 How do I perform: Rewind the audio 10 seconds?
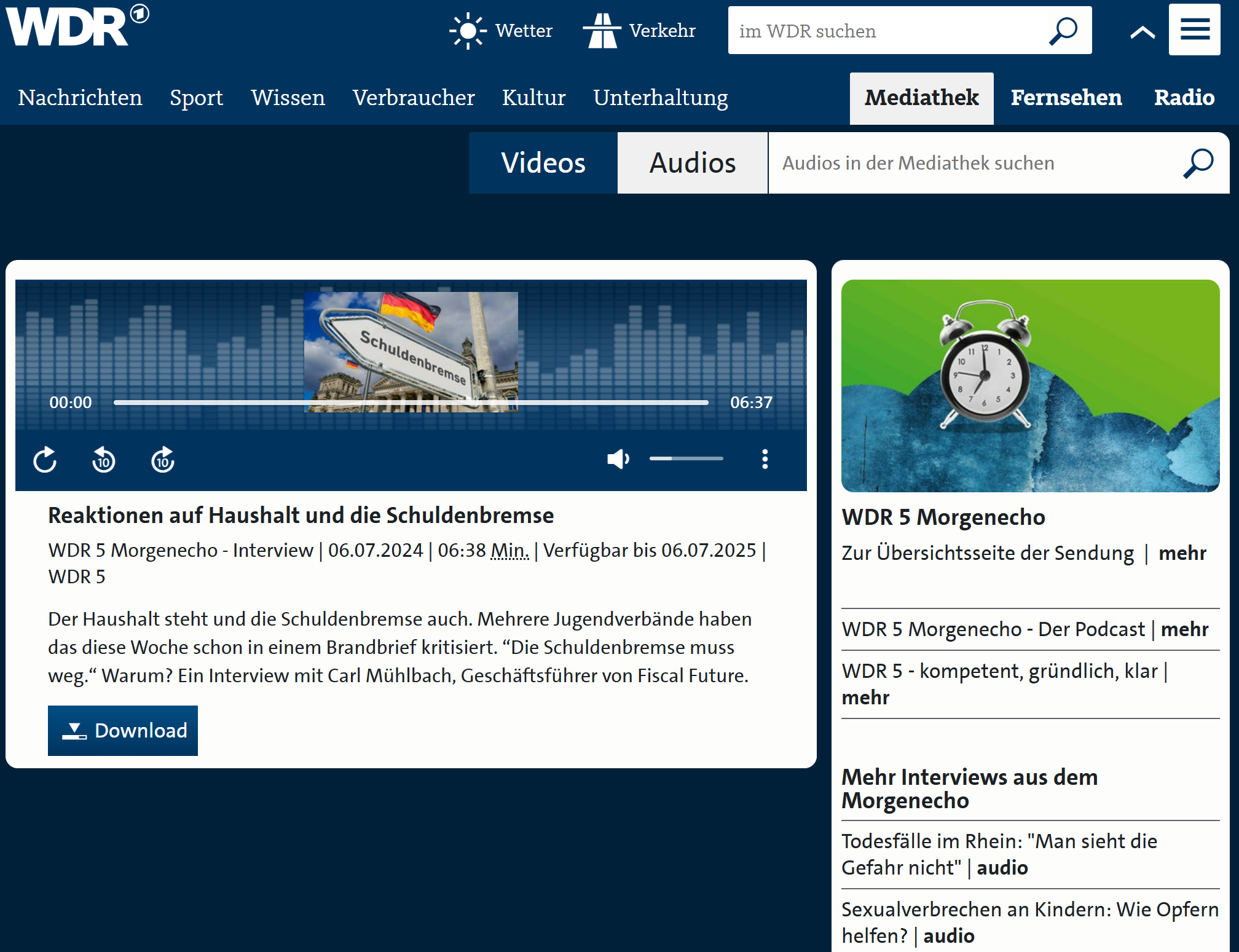(103, 460)
